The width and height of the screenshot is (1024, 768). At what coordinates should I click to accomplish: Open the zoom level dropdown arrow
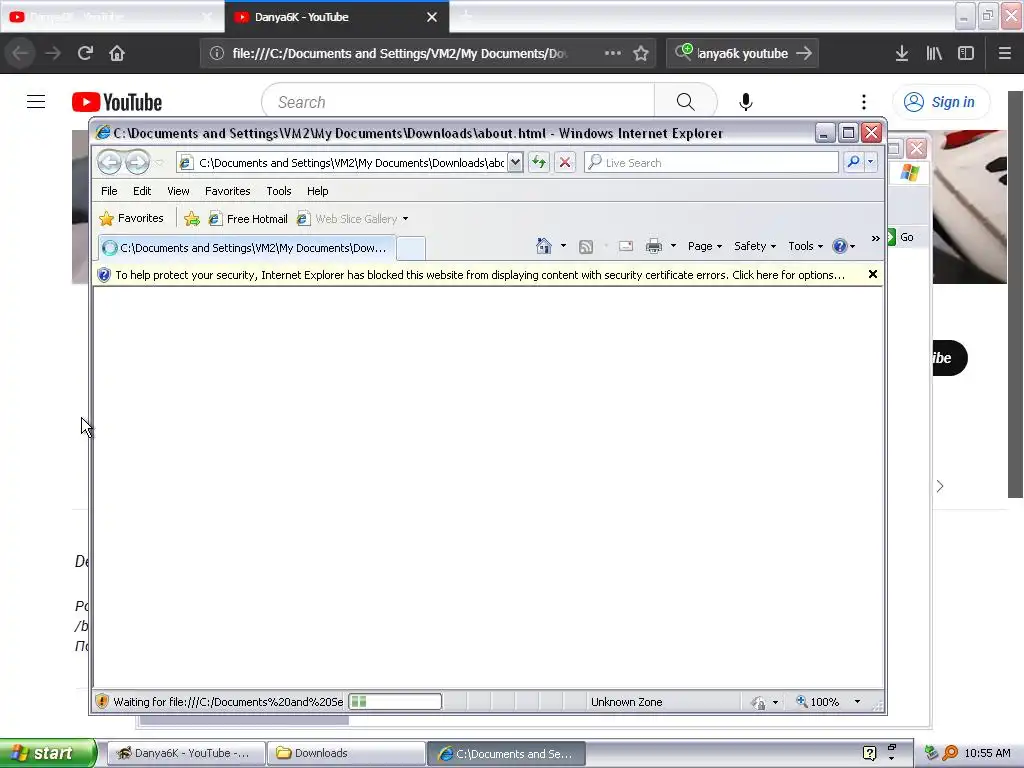coord(857,702)
